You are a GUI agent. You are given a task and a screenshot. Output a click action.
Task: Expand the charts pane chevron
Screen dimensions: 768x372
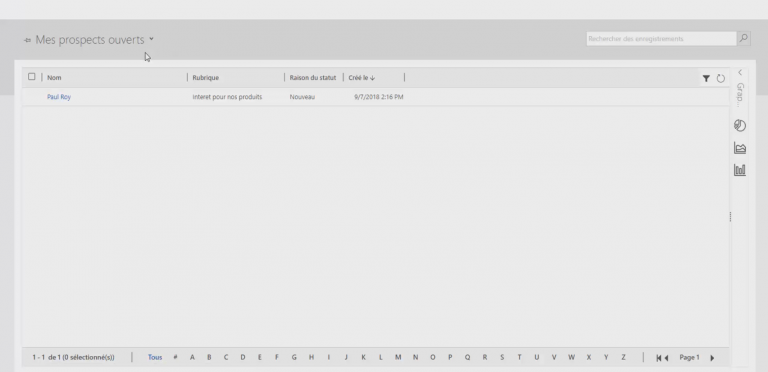coord(740,72)
